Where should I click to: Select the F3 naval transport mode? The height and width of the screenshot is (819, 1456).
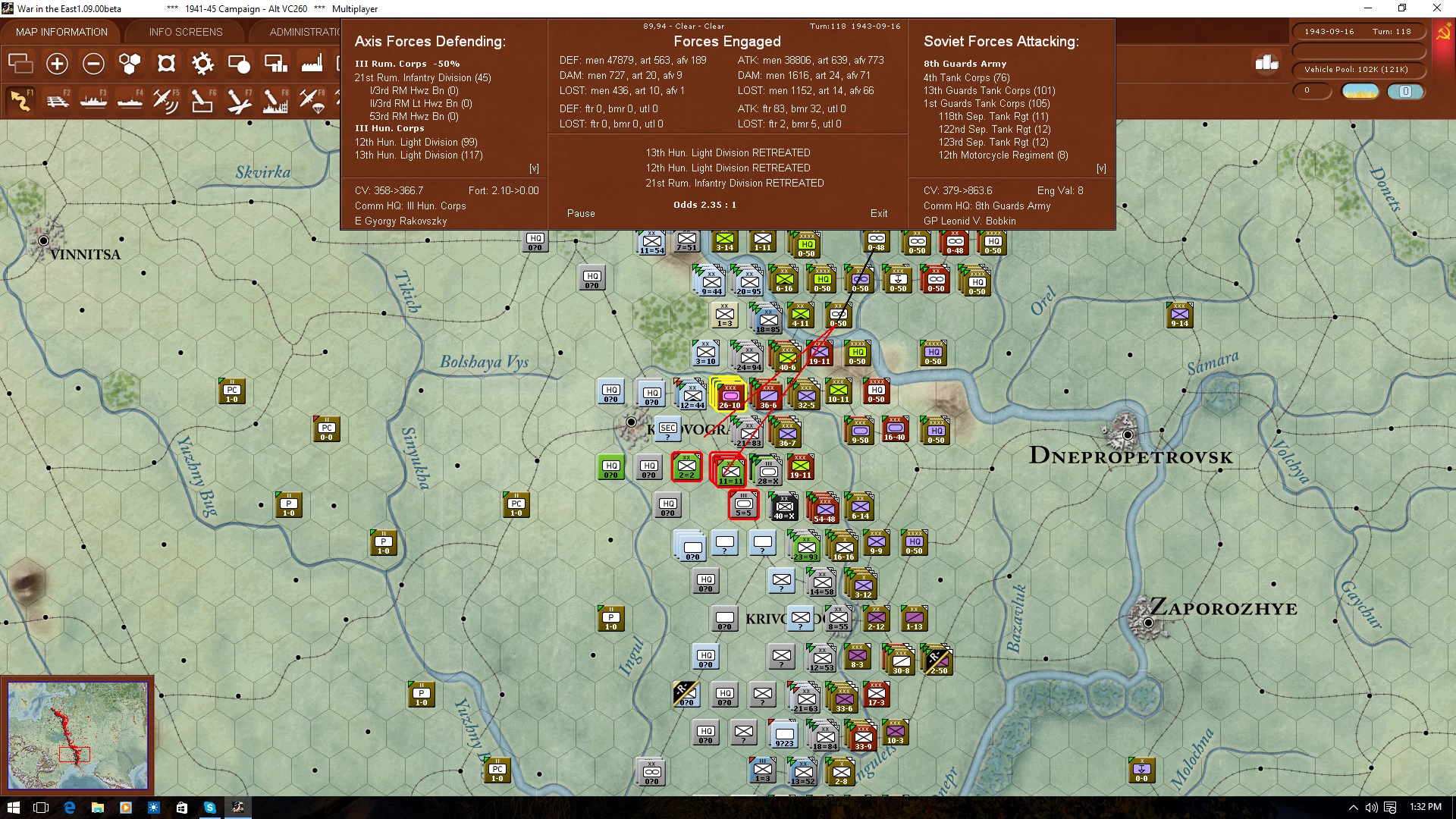[x=93, y=100]
